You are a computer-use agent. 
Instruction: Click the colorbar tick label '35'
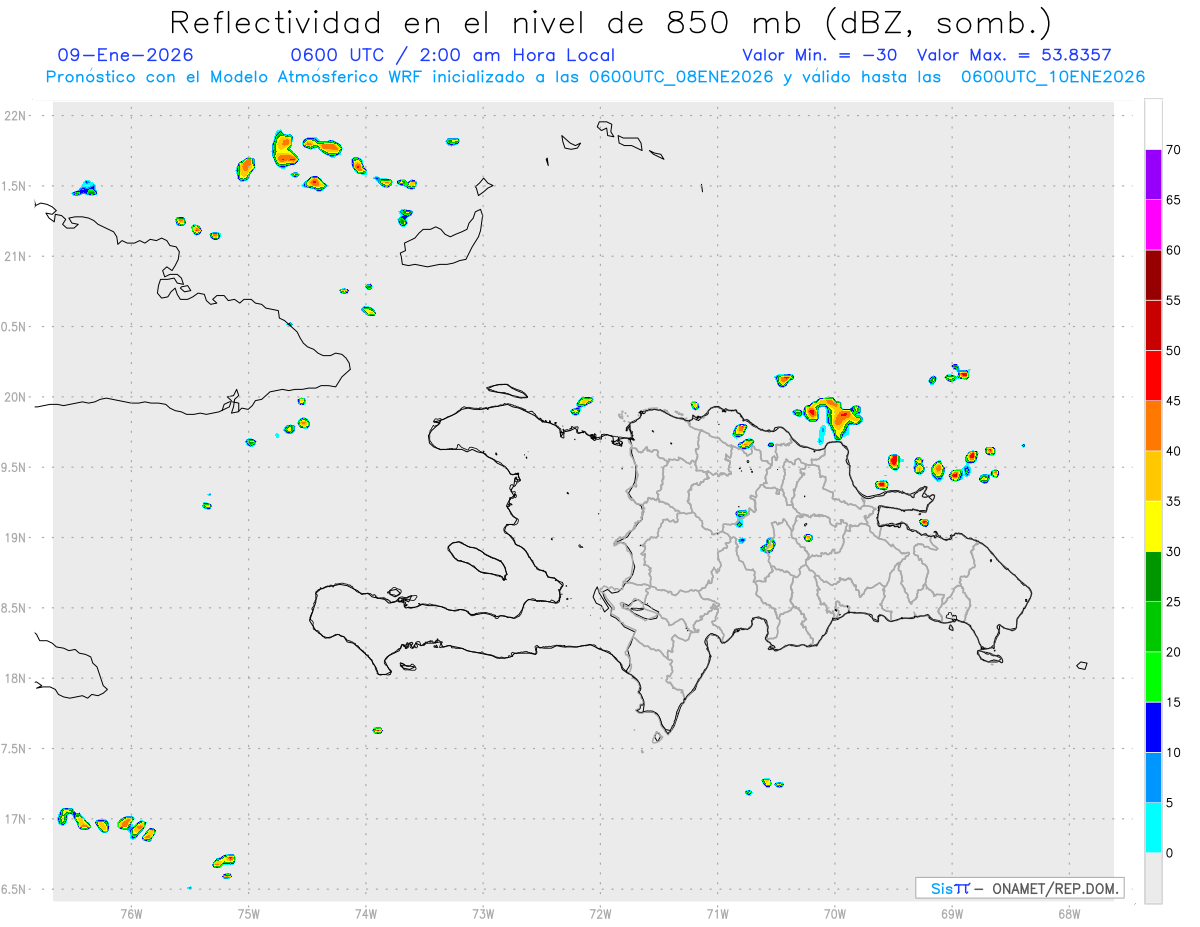point(1174,501)
